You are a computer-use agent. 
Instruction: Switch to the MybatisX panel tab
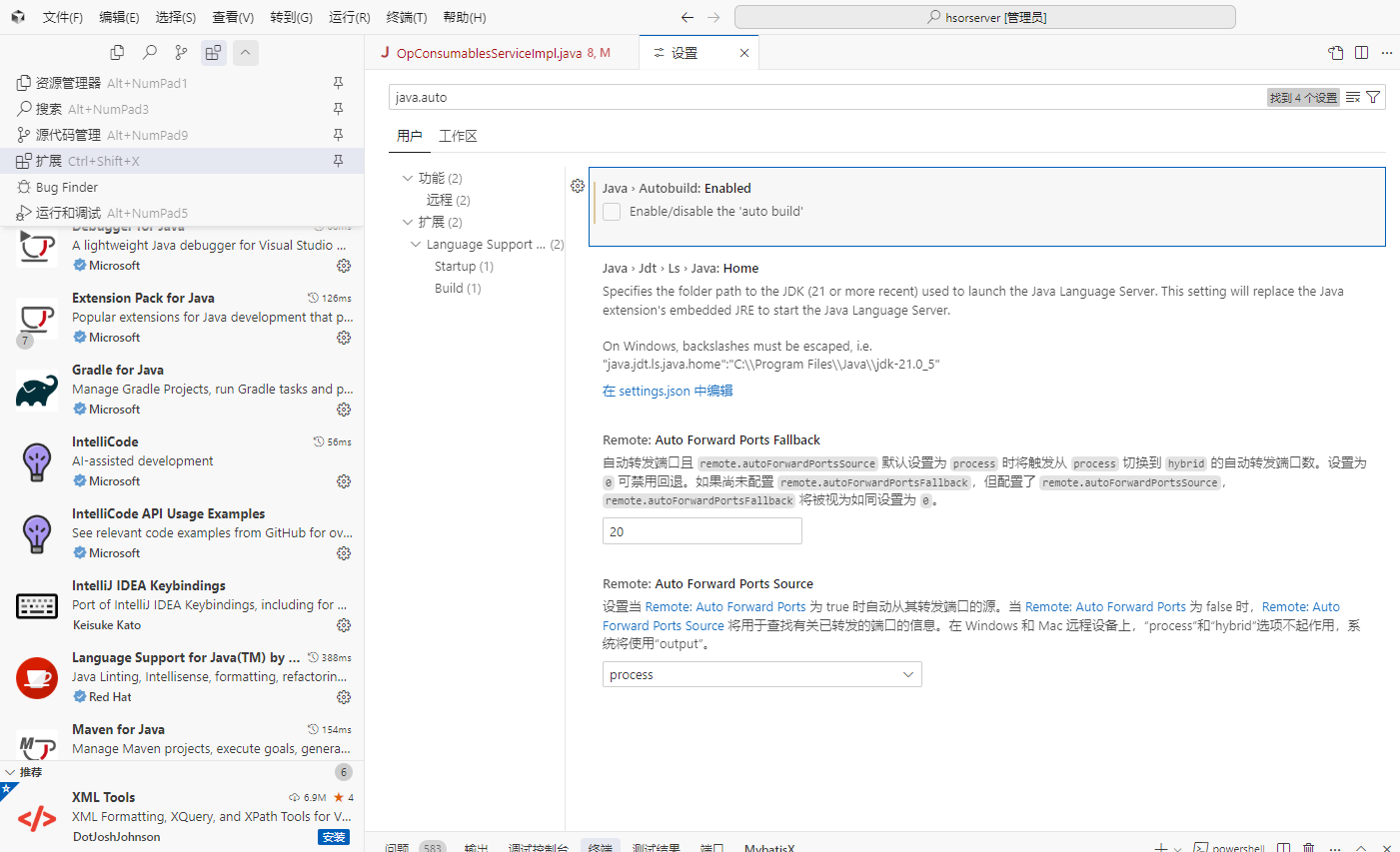coord(769,847)
